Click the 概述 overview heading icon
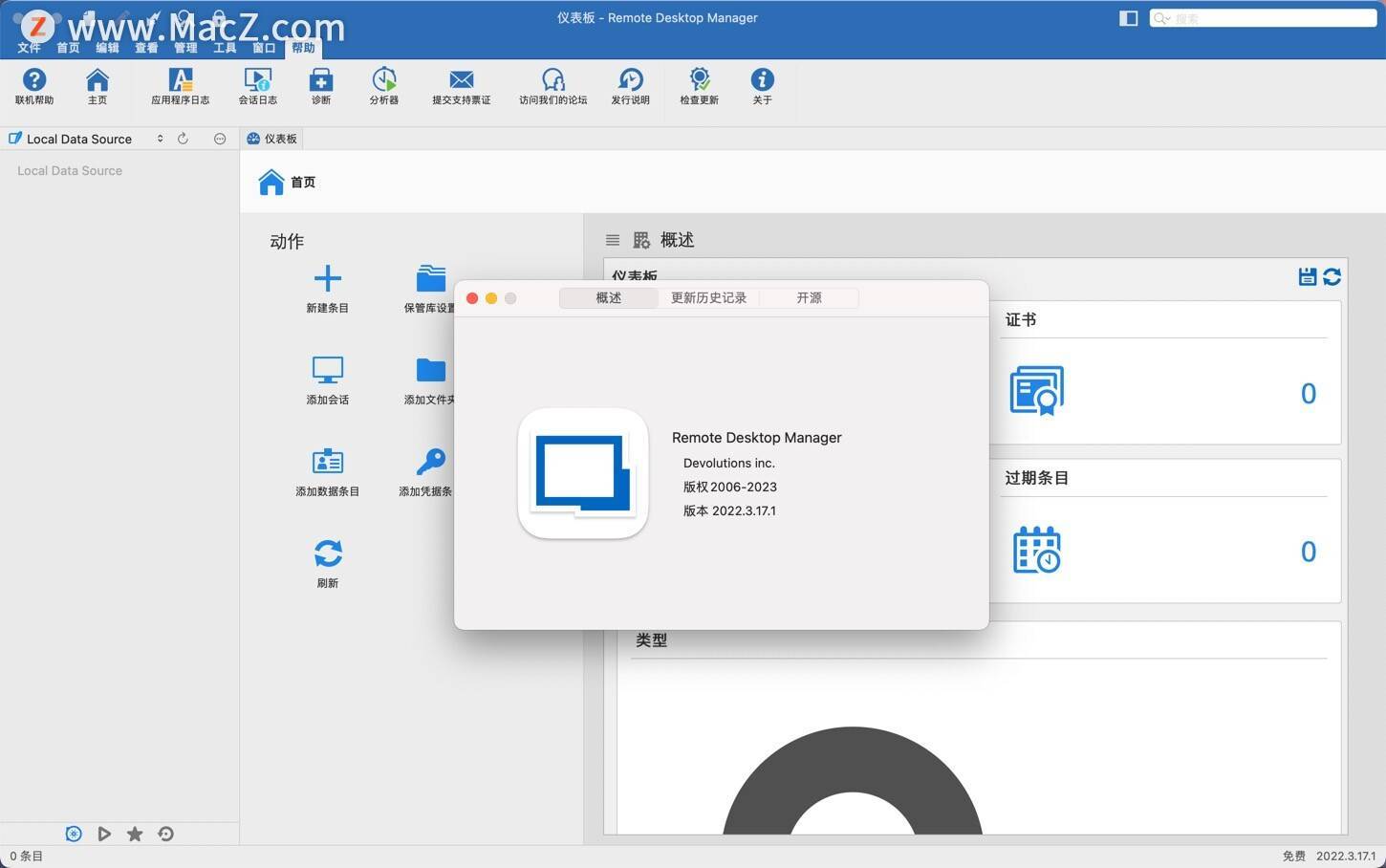The height and width of the screenshot is (868, 1386). [641, 240]
